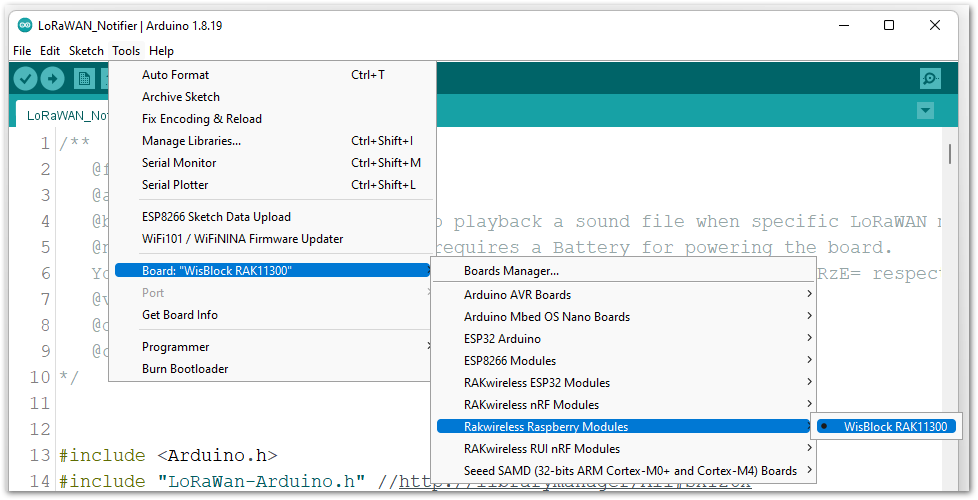The image size is (978, 500).
Task: Open the Edit menu
Action: click(50, 51)
